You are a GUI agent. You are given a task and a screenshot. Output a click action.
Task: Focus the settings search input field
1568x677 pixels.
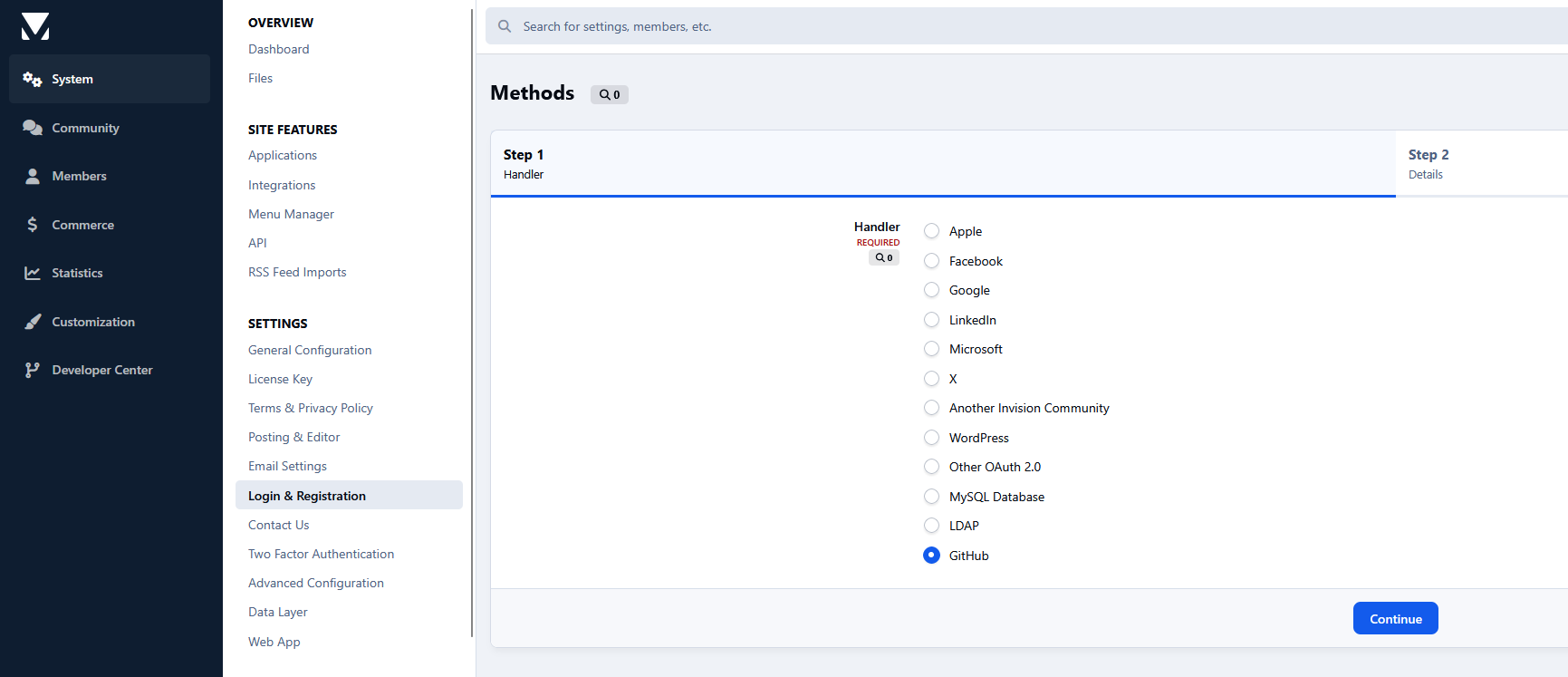point(1033,26)
